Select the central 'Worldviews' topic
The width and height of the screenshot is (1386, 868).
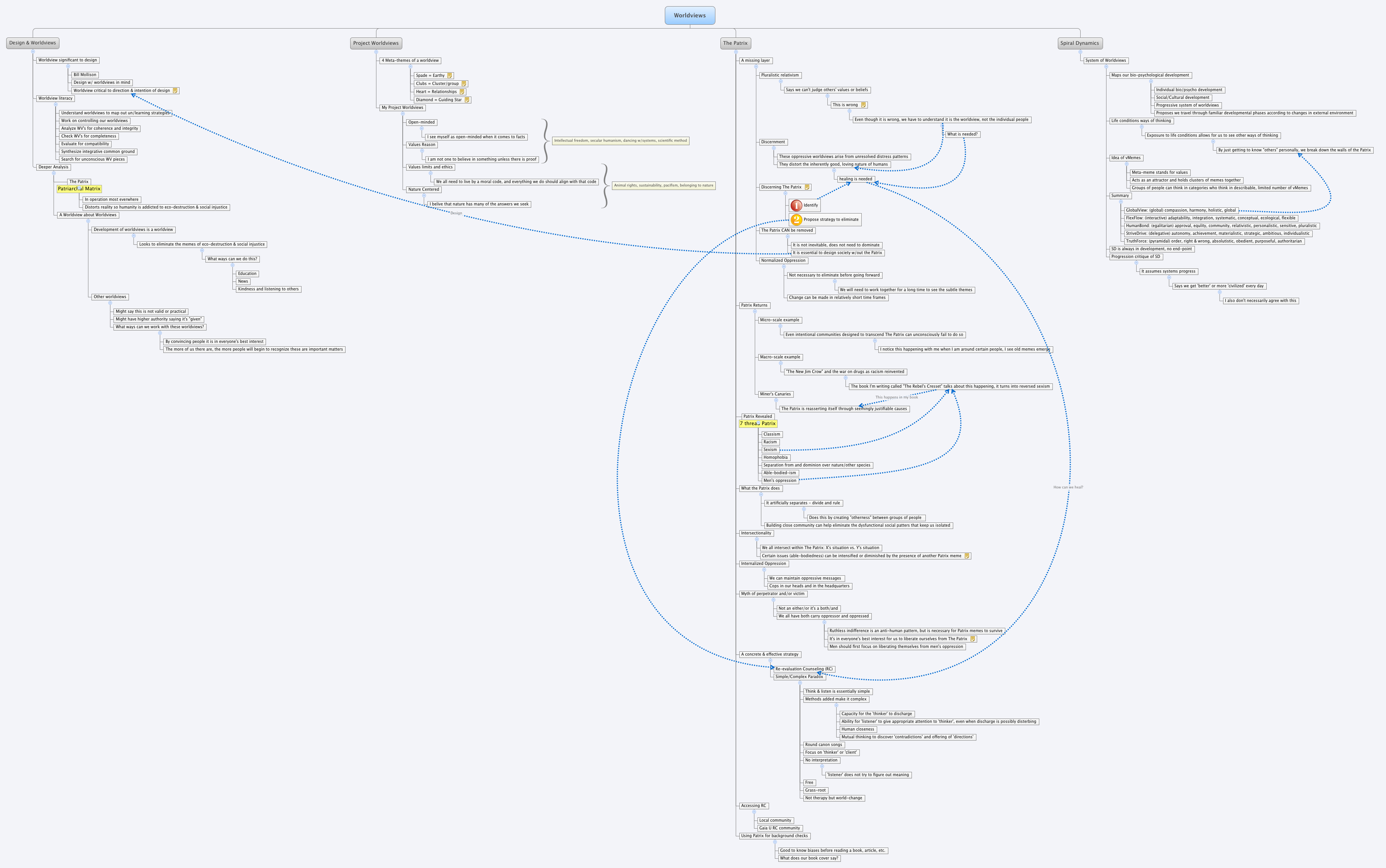tap(689, 15)
